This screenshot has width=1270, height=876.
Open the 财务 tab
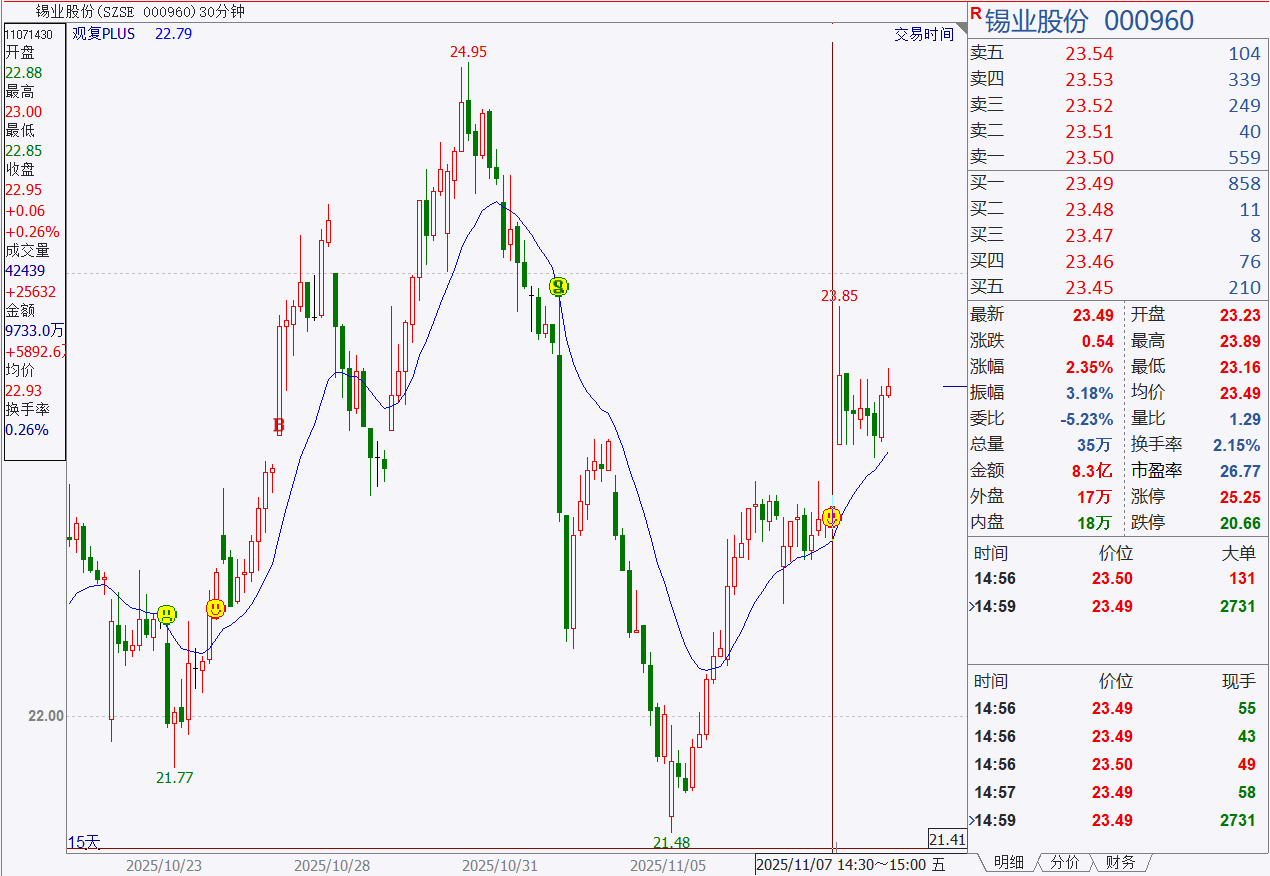click(1120, 862)
